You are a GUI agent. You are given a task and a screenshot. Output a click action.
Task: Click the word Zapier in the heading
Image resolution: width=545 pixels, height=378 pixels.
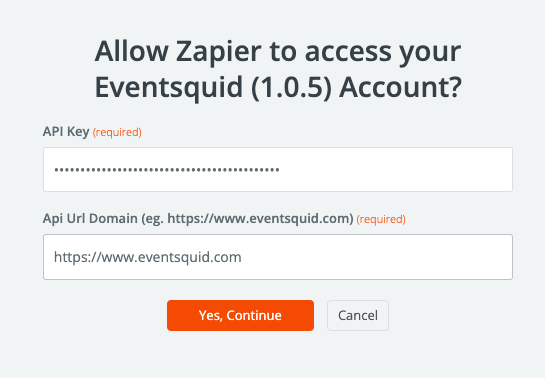218,51
